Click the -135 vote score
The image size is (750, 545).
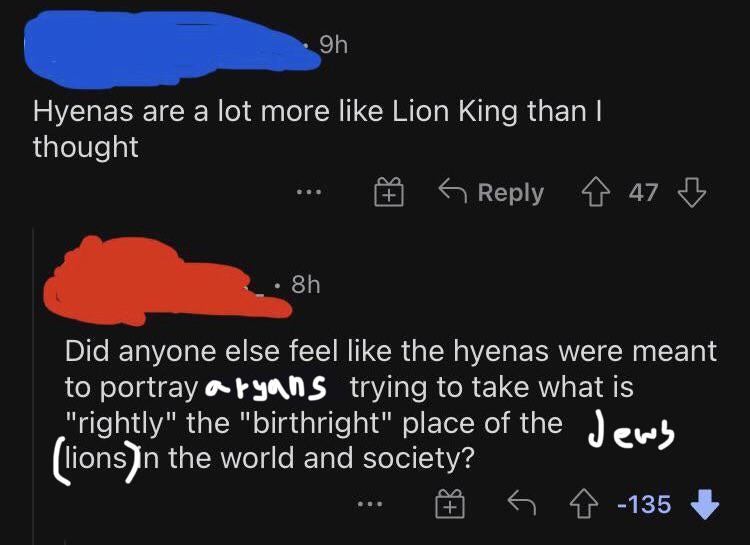tap(643, 505)
